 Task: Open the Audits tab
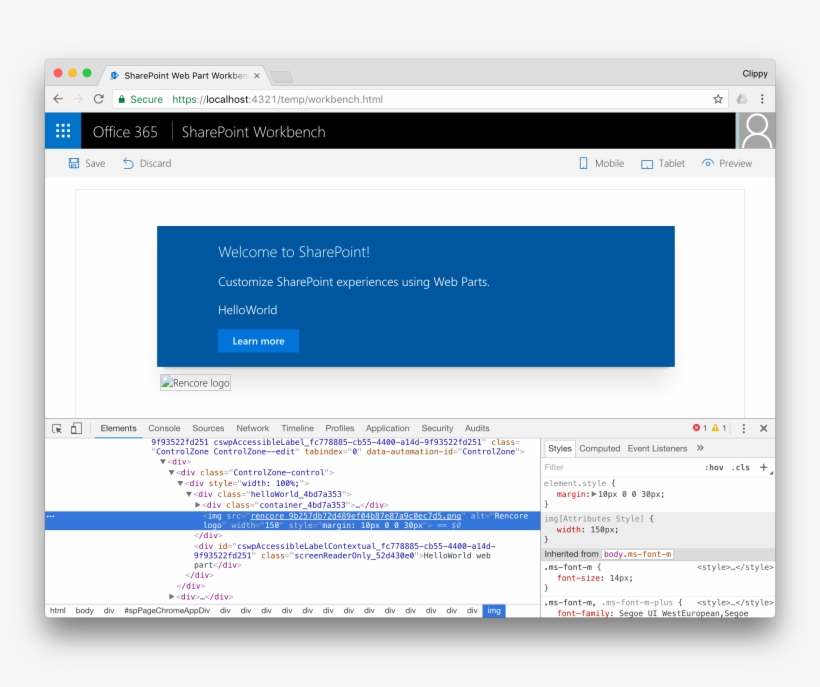pyautogui.click(x=477, y=428)
